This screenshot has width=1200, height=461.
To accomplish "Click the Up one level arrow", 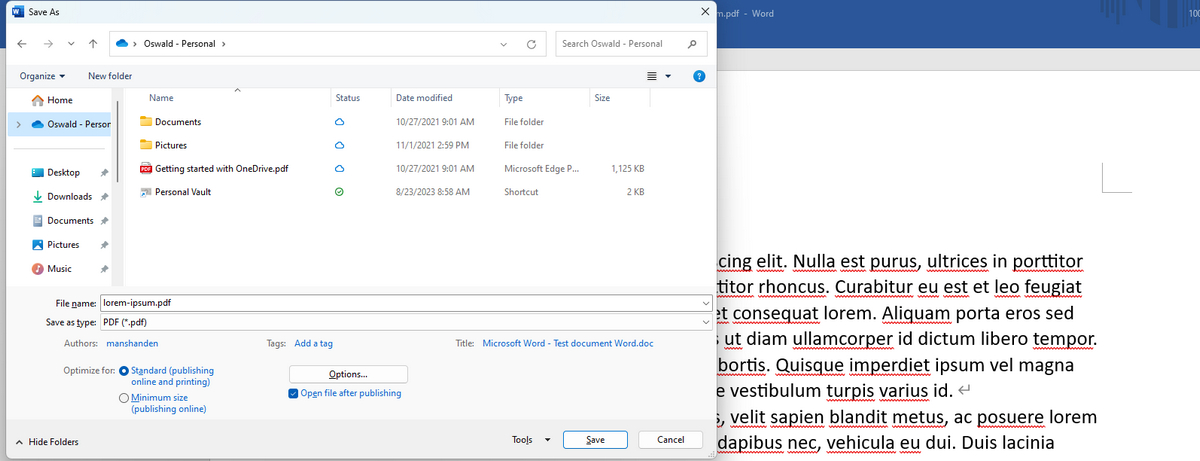I will coord(93,44).
